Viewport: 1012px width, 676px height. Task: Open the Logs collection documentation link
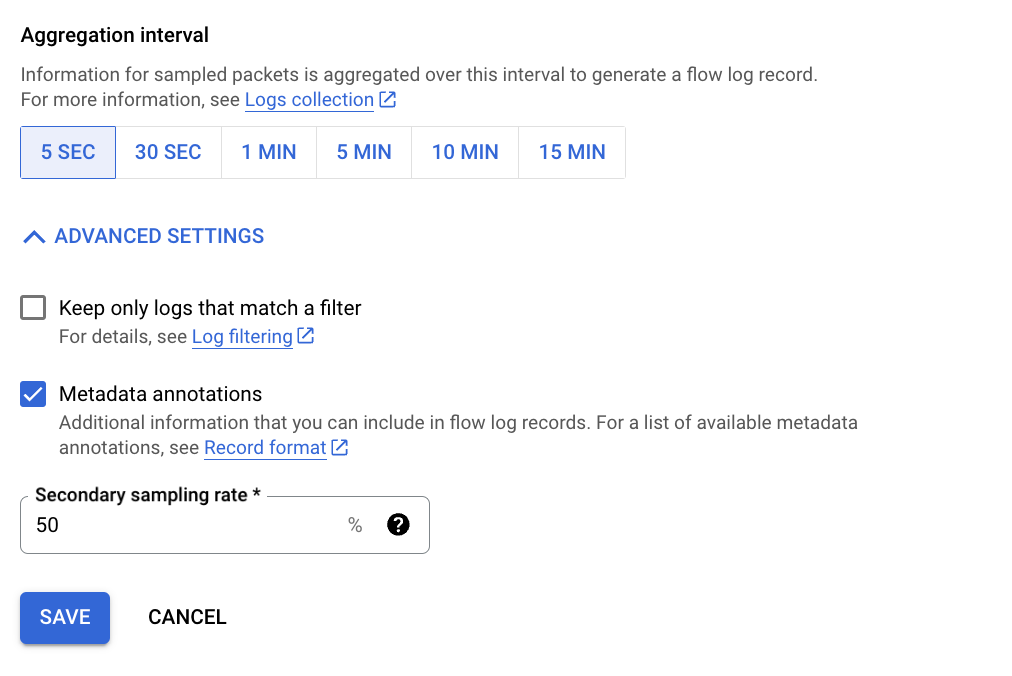tap(309, 100)
